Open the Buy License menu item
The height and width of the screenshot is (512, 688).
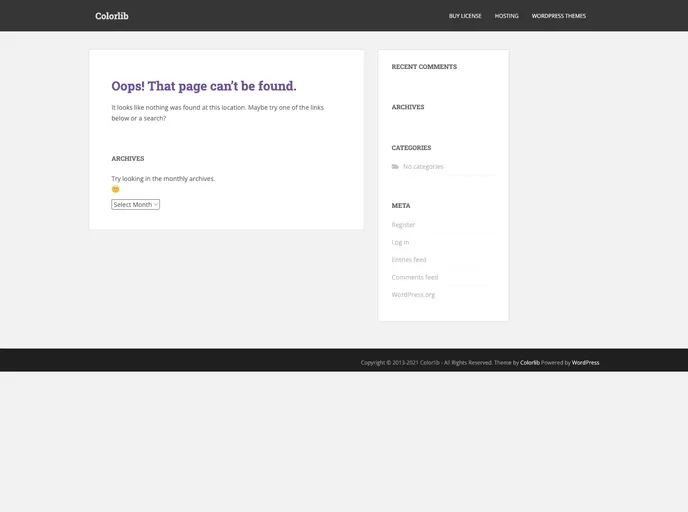(465, 16)
